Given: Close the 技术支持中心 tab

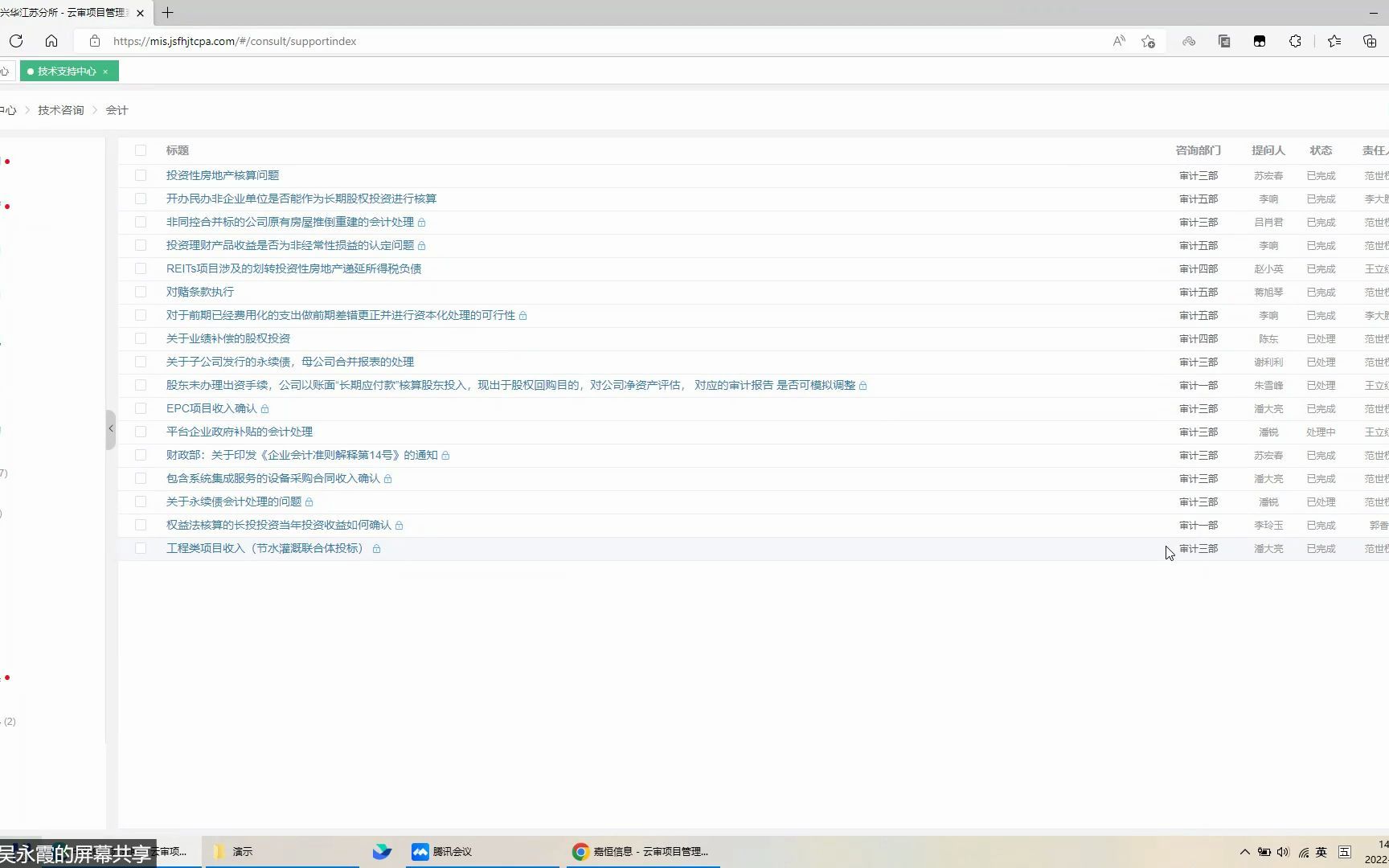Looking at the screenshot, I should 105,72.
